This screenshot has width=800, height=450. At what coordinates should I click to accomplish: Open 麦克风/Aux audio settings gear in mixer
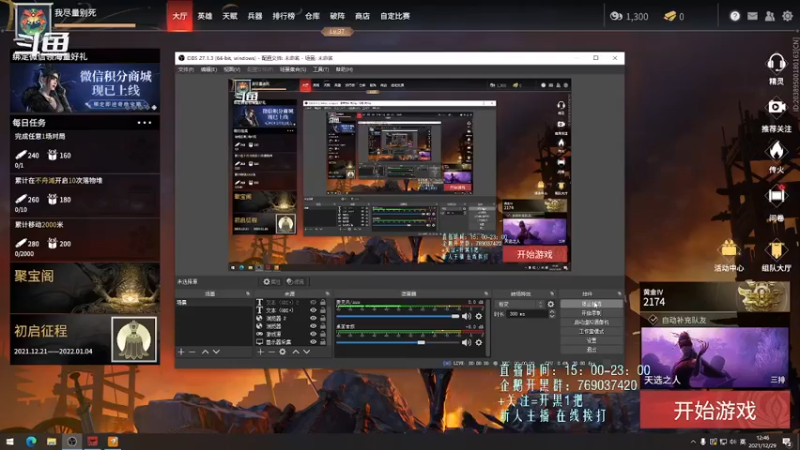coord(479,316)
